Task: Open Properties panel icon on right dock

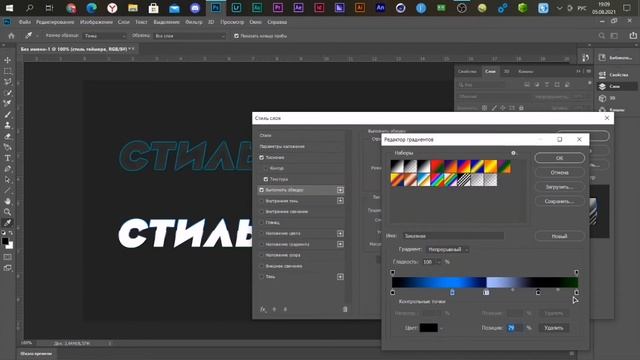Action: tap(602, 75)
